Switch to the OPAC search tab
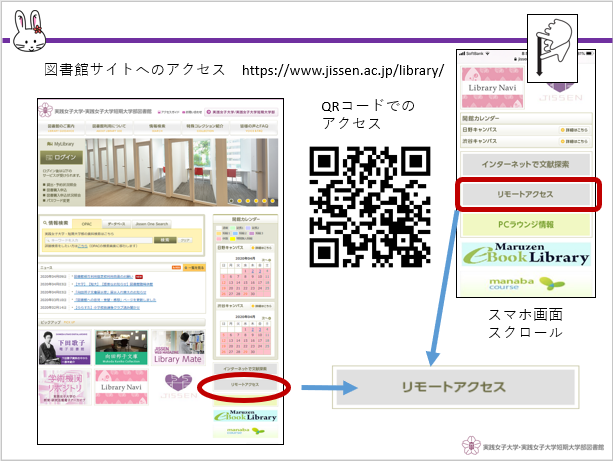The image size is (613, 461). pos(87,224)
